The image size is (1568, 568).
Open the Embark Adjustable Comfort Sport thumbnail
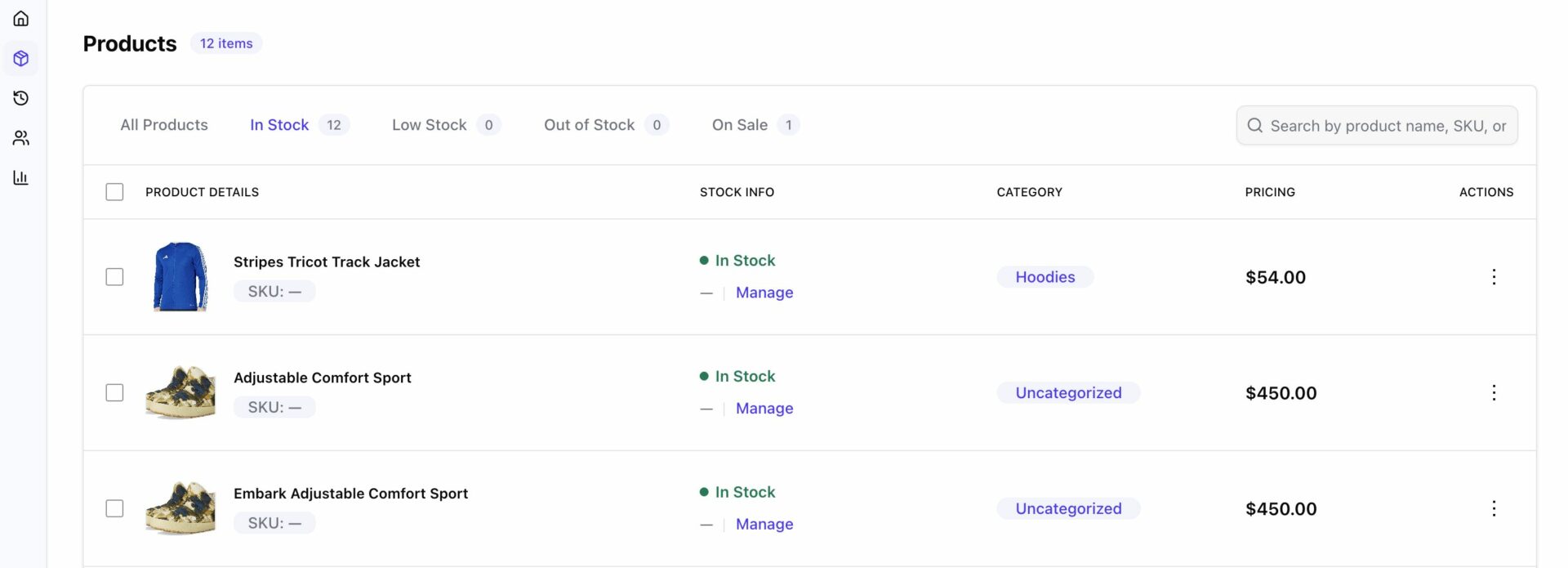(x=180, y=508)
